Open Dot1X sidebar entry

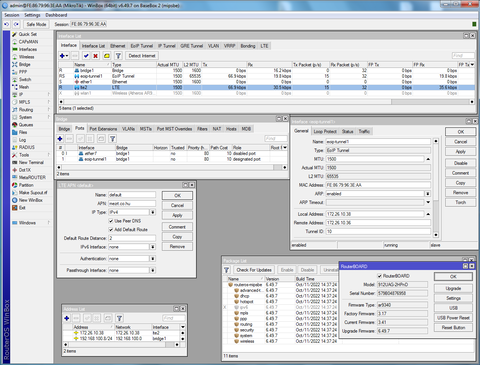25,170
